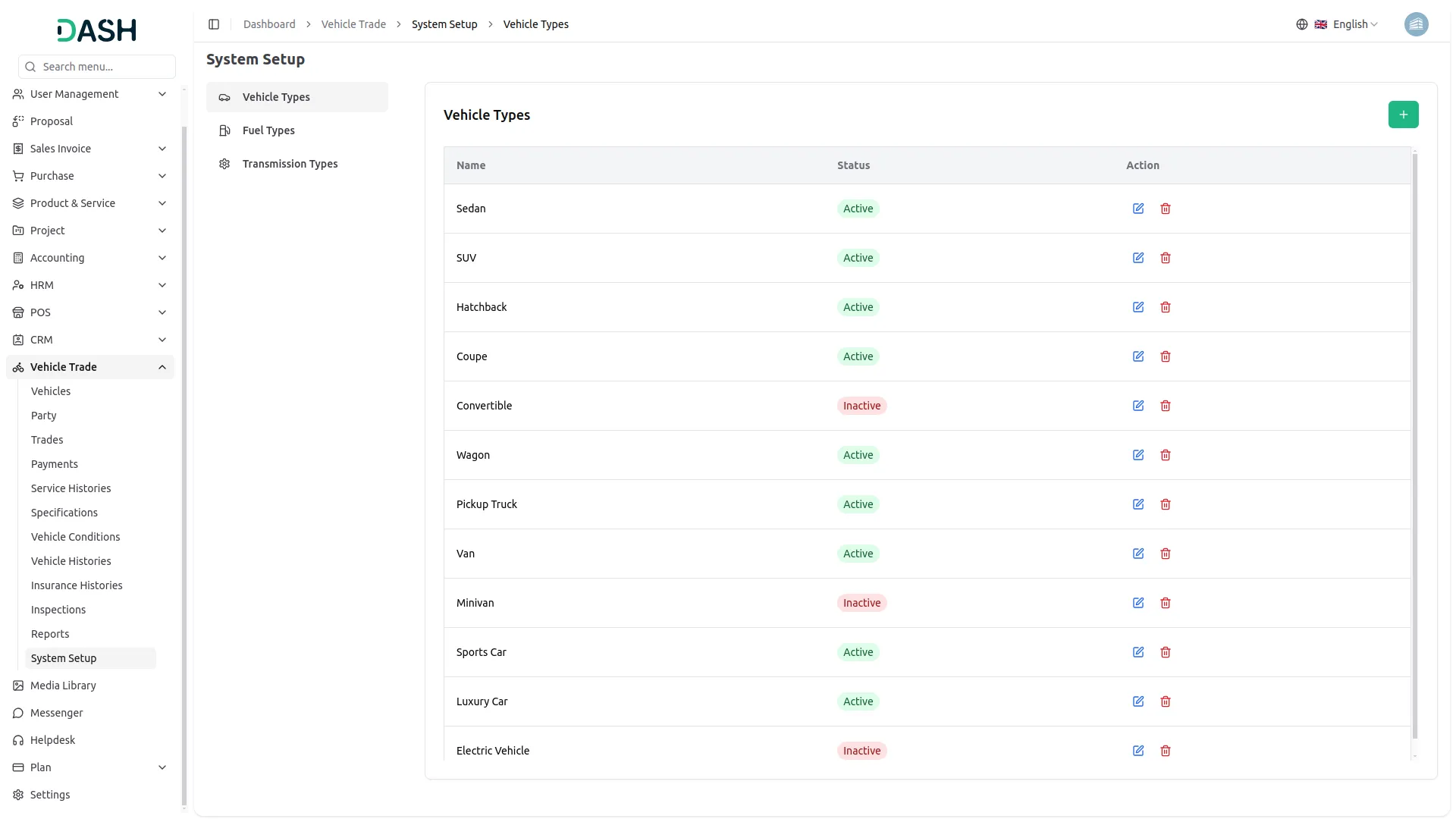Edit the Pickup Truck row
The width and height of the screenshot is (1456, 819).
point(1138,504)
